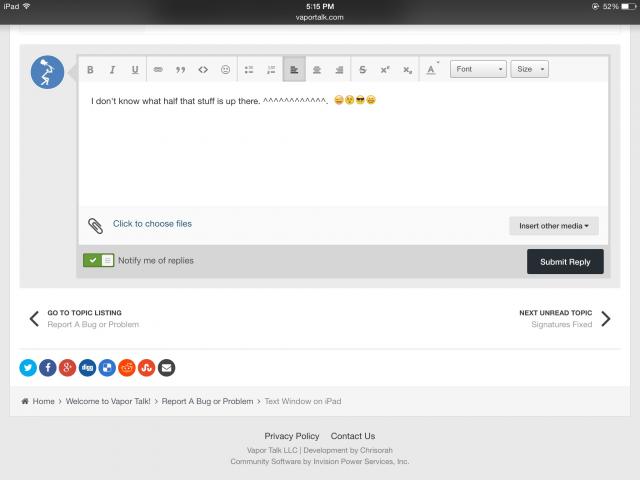Viewport: 640px width, 480px height.
Task: Go to Home in breadcrumb
Action: point(43,401)
